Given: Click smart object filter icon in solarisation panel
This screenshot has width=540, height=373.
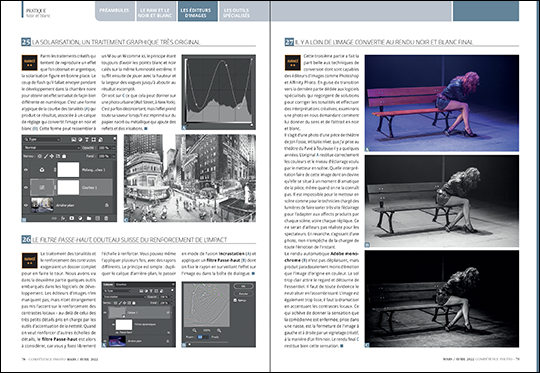Looking at the screenshot, I should point(101,139).
